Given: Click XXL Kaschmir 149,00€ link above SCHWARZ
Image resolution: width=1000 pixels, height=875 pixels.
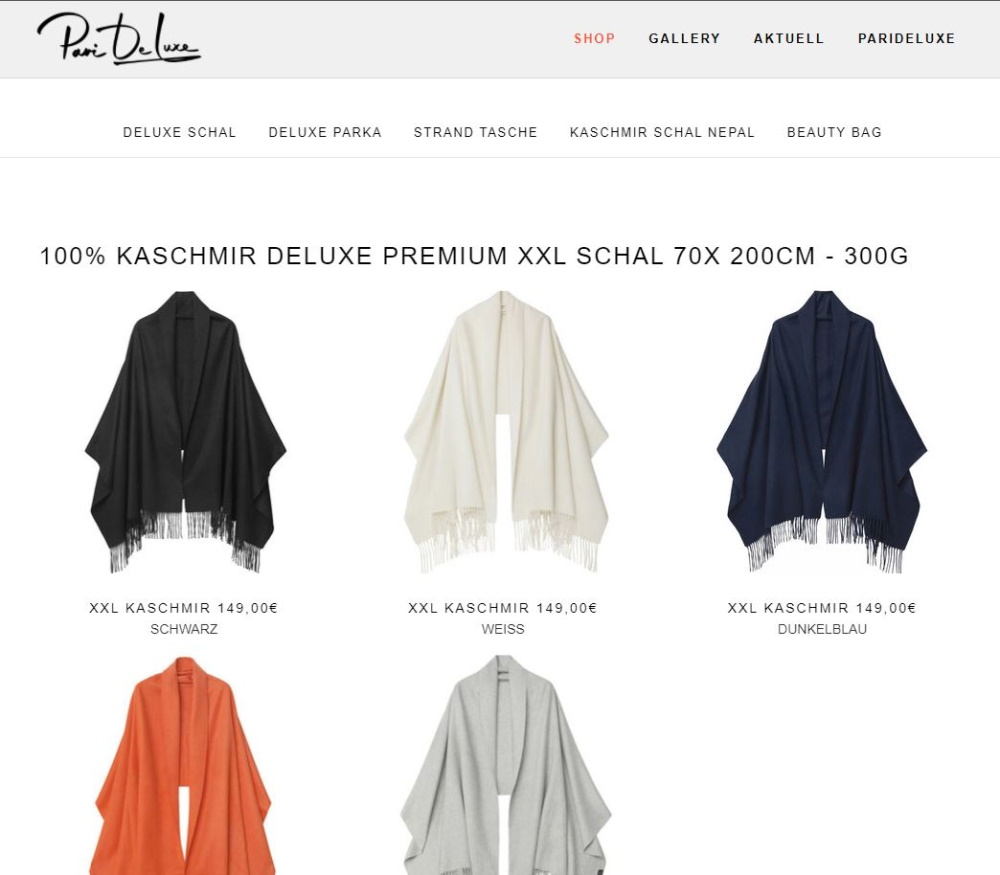Looking at the screenshot, I should pyautogui.click(x=184, y=608).
